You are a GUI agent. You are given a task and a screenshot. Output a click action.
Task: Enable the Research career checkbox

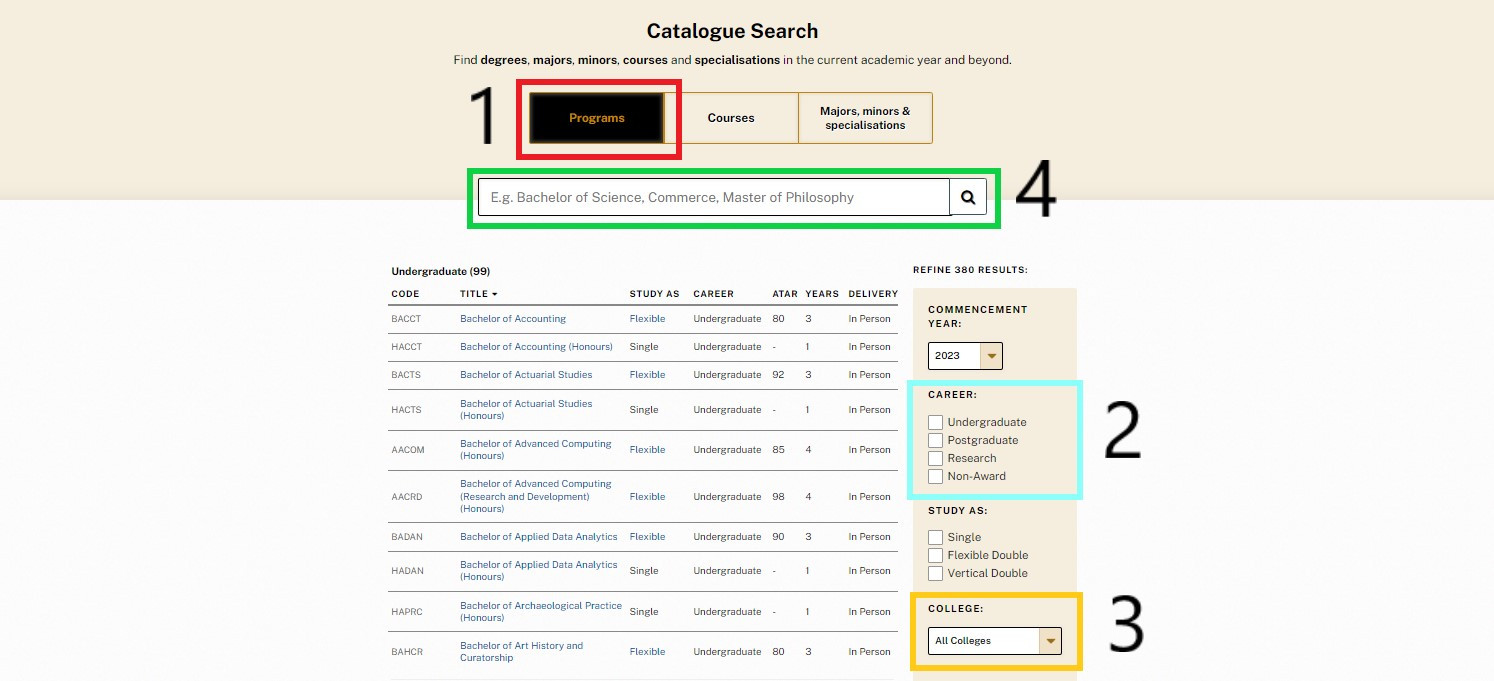click(935, 458)
